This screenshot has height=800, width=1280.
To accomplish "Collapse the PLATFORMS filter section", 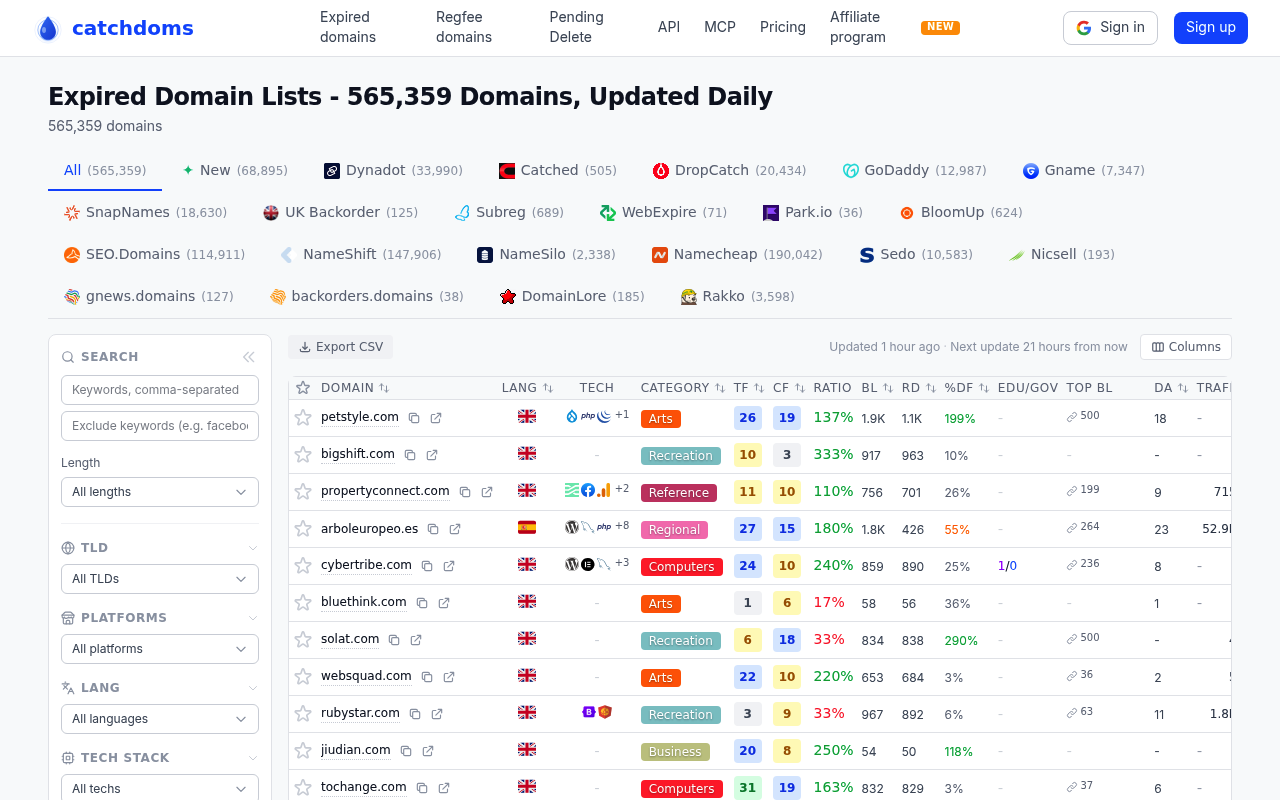I will 252,618.
